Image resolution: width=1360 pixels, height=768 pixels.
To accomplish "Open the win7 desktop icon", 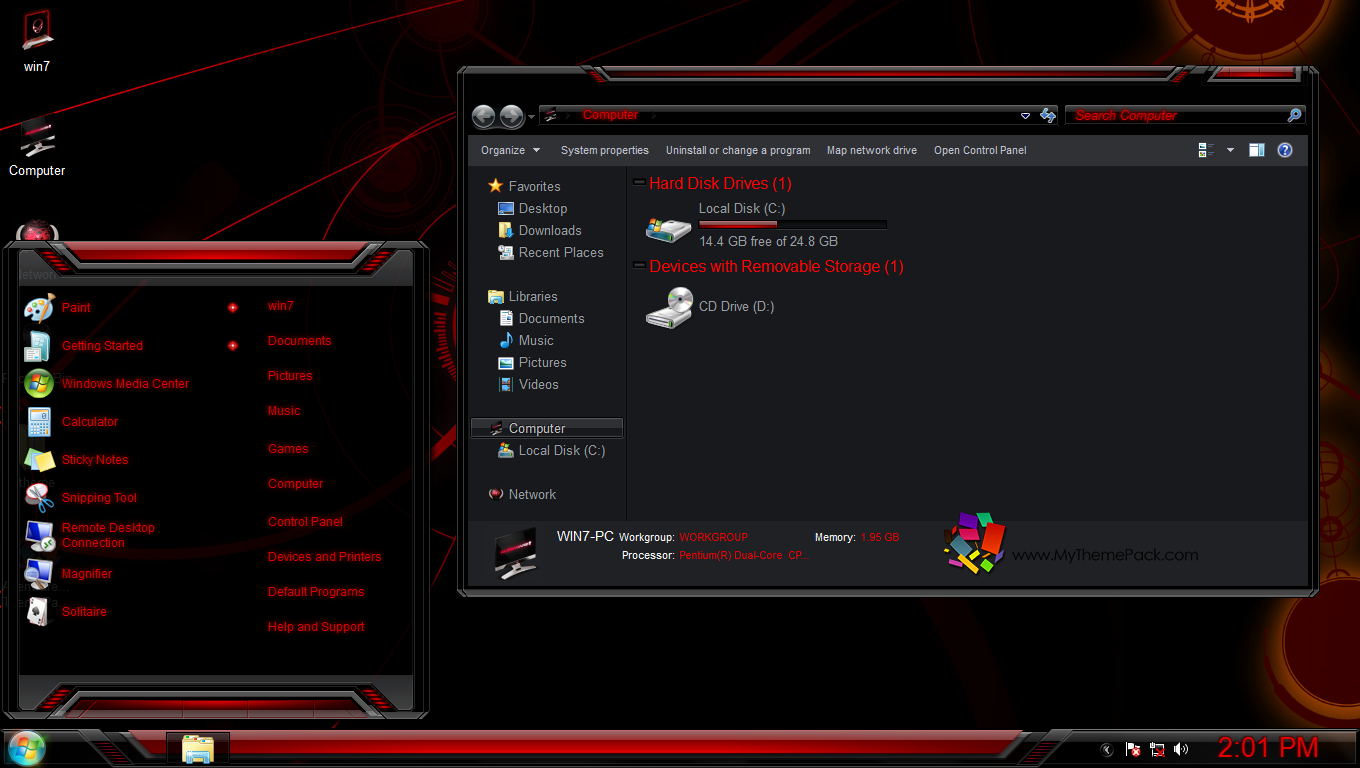I will coord(37,42).
